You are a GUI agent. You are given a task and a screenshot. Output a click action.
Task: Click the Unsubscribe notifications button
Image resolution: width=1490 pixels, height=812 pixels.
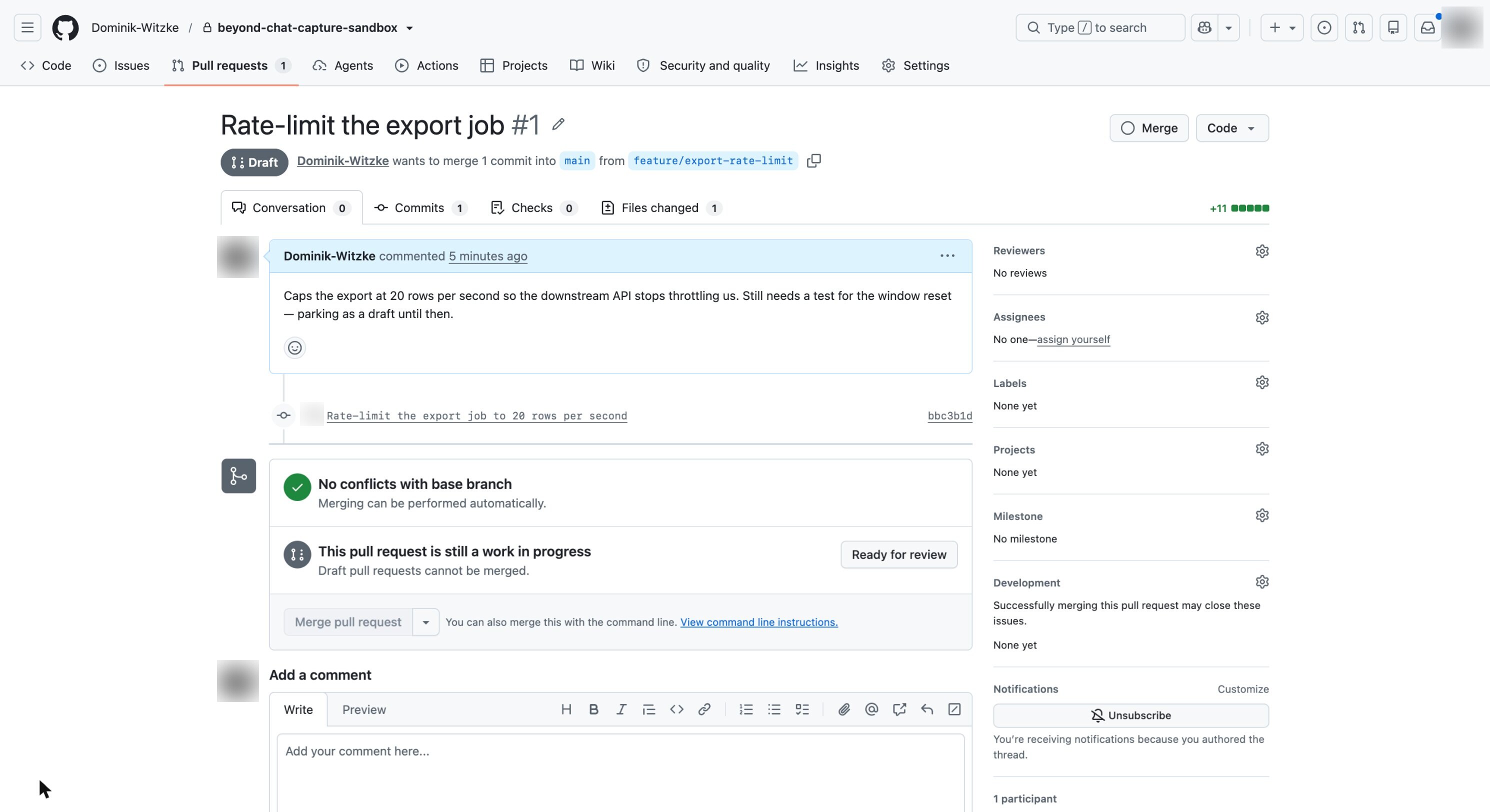coord(1131,715)
